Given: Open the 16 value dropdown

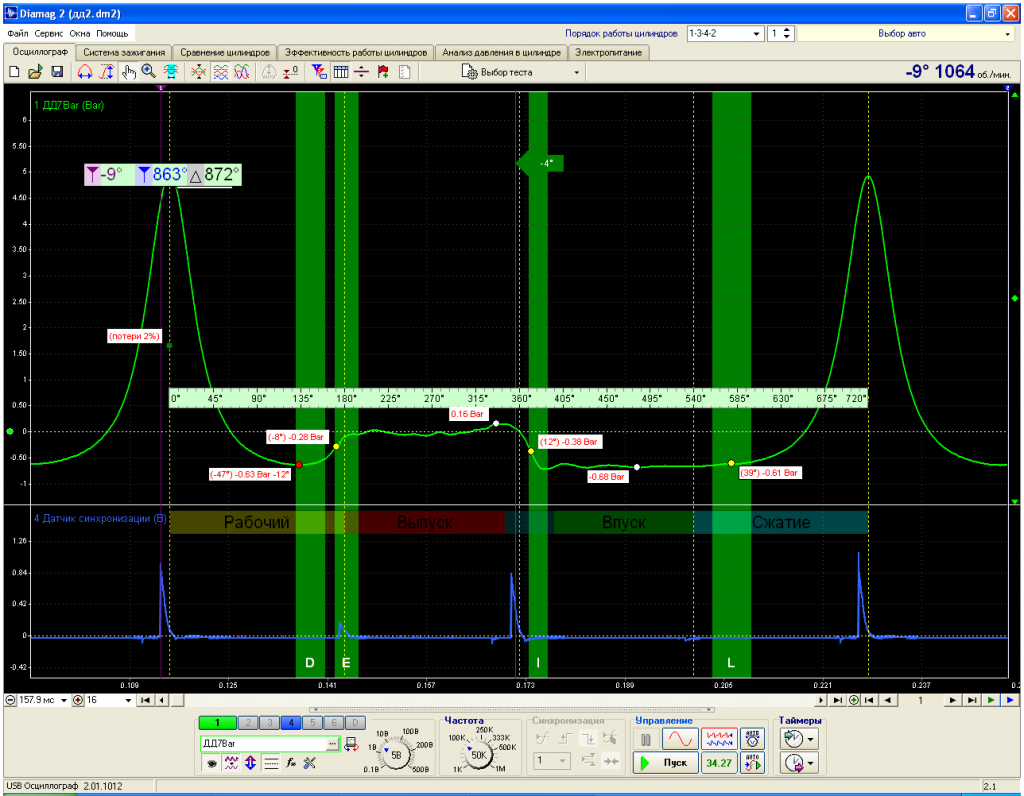Looking at the screenshot, I should (x=128, y=700).
